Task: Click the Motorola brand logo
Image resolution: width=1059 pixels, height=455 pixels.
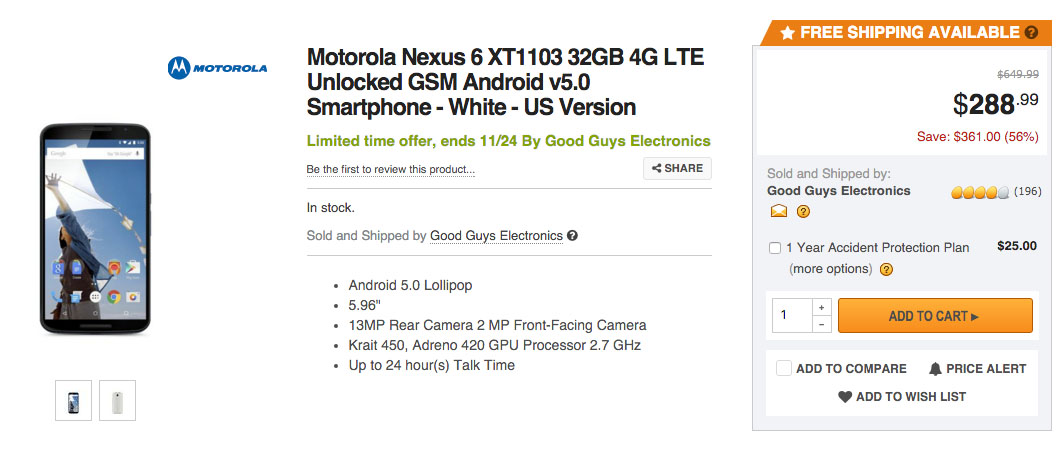Action: click(217, 68)
